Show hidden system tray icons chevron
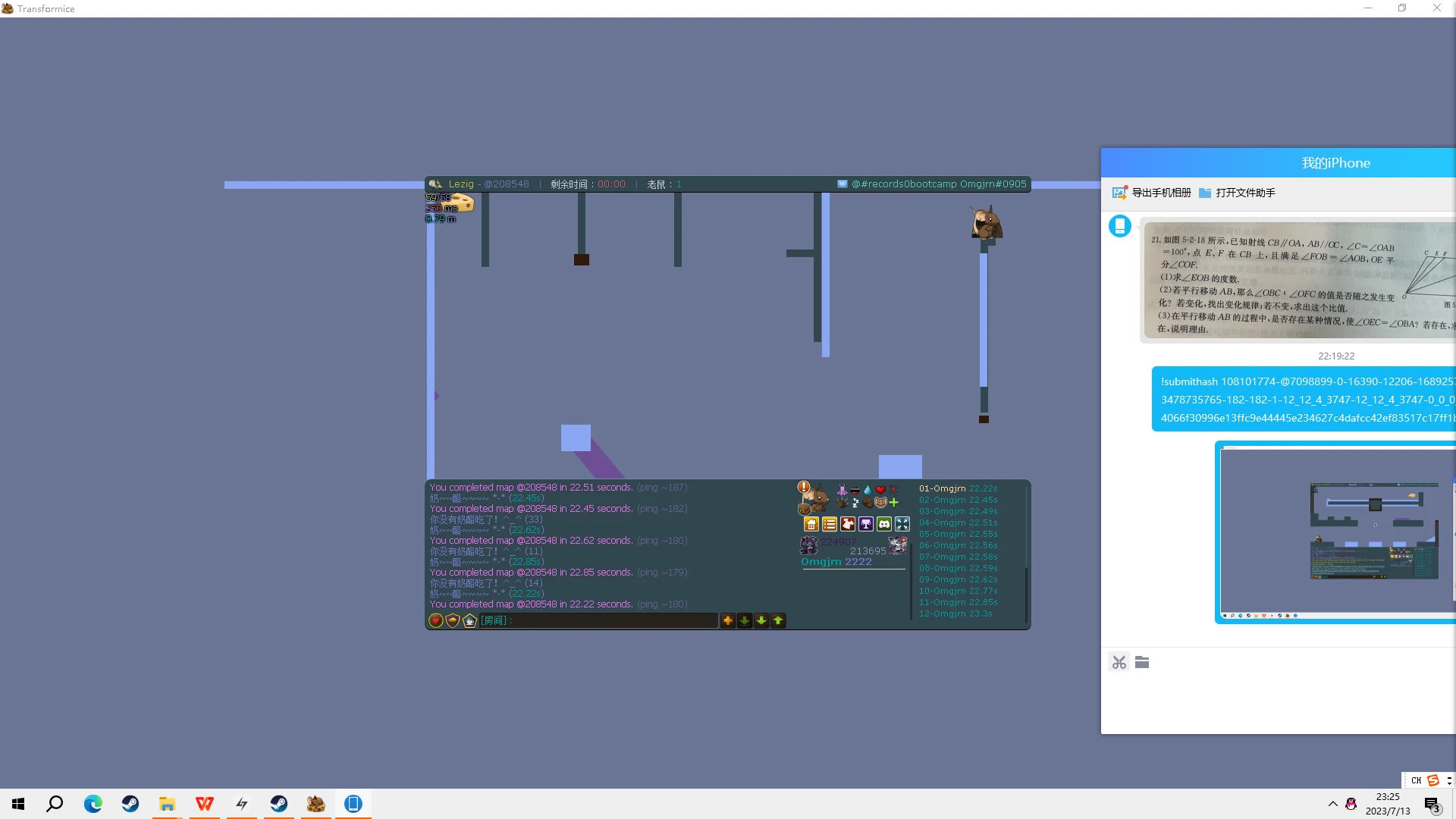1456x819 pixels. point(1332,804)
